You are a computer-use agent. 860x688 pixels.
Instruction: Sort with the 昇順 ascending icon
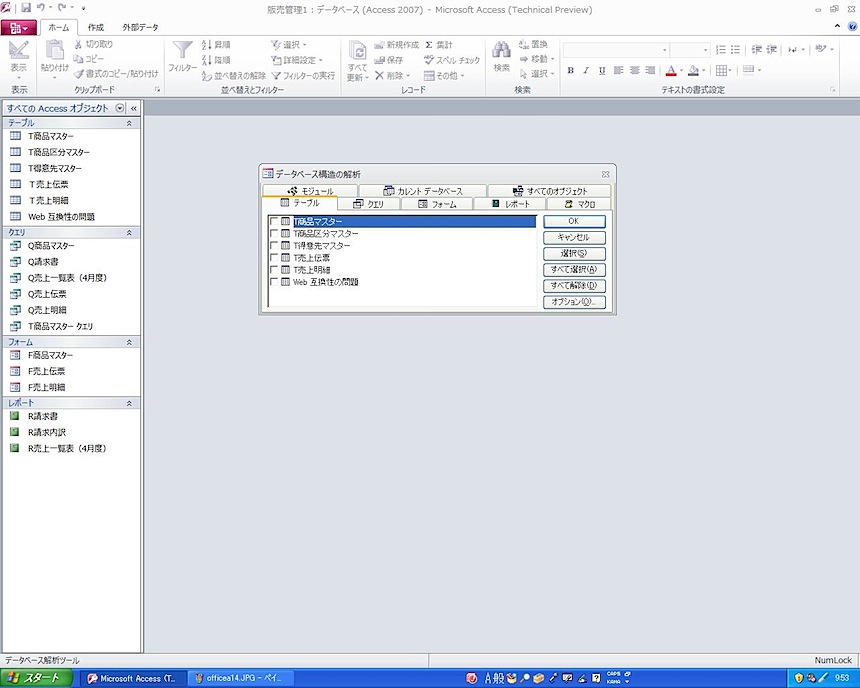207,44
